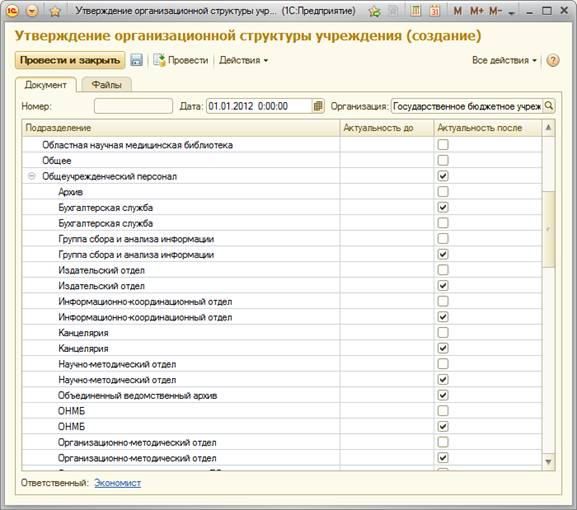This screenshot has width=577, height=510.
Task: Click the Провести и закрыть button
Action: click(70, 60)
